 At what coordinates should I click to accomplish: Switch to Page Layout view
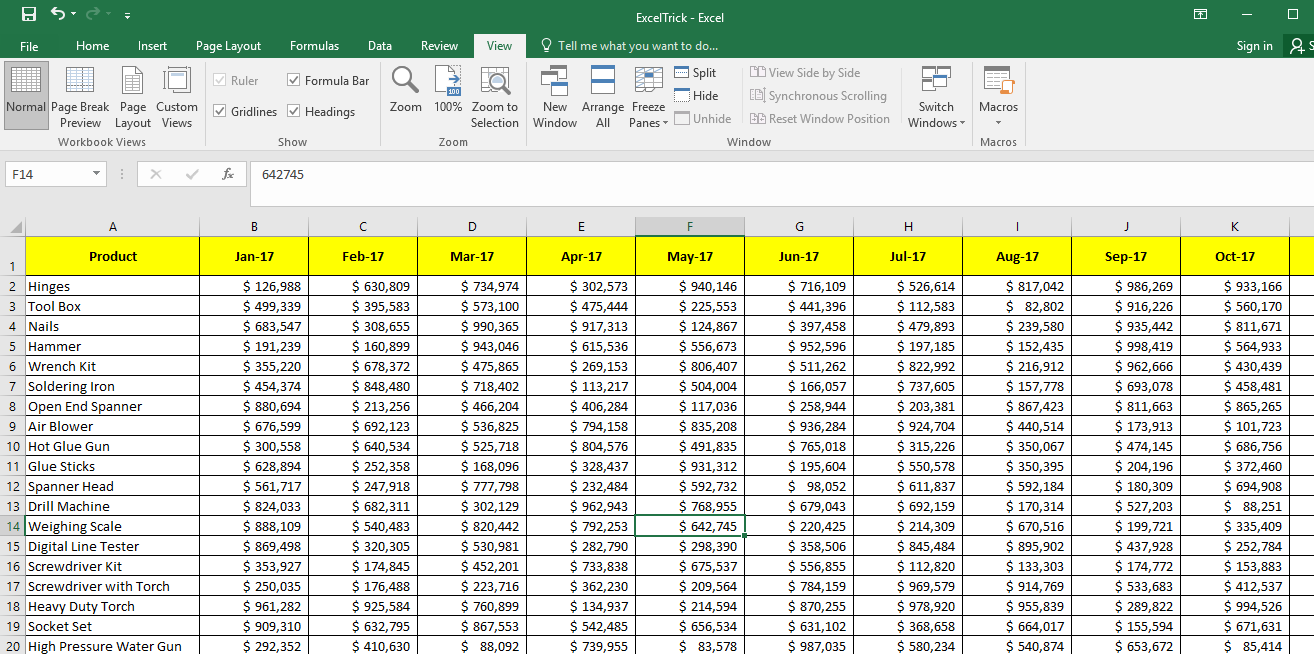[x=133, y=96]
